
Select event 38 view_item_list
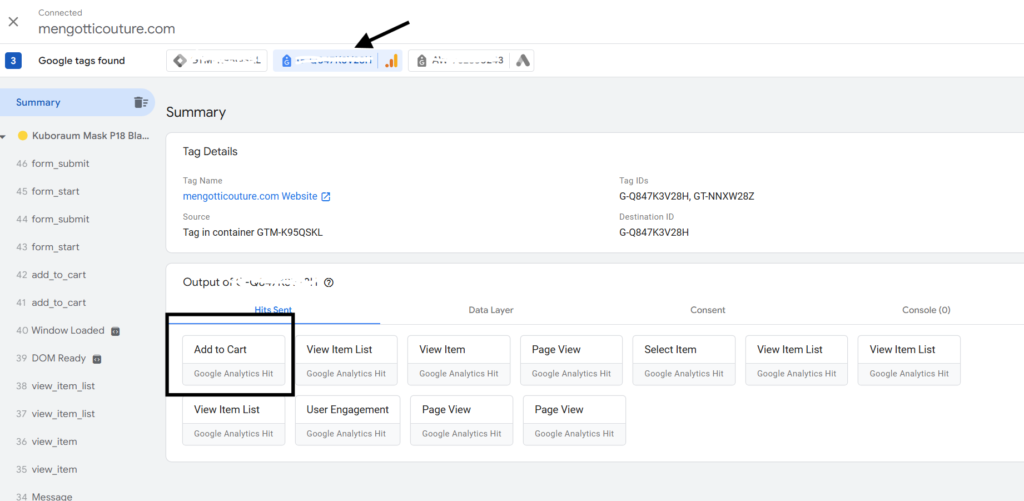tap(55, 386)
